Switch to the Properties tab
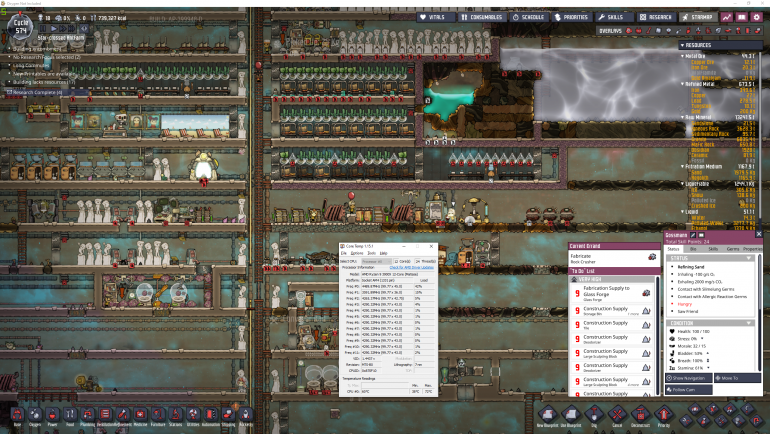 752,249
